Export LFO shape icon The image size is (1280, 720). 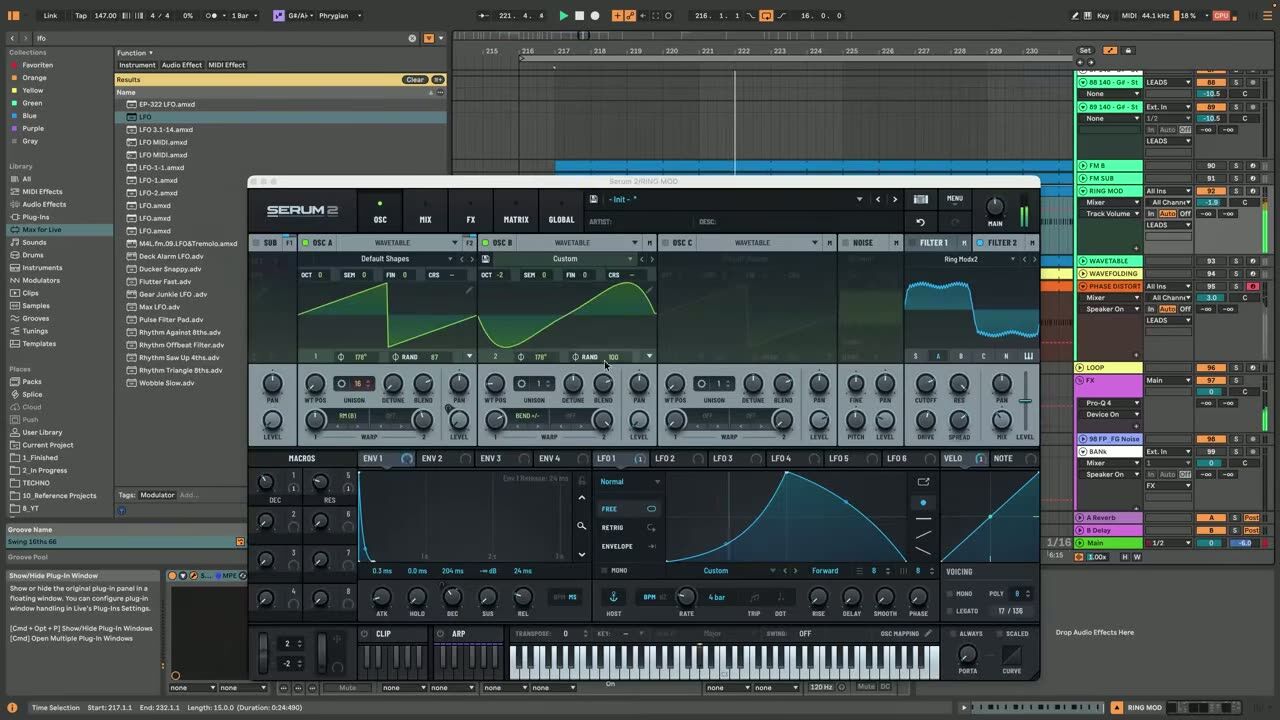[x=923, y=482]
